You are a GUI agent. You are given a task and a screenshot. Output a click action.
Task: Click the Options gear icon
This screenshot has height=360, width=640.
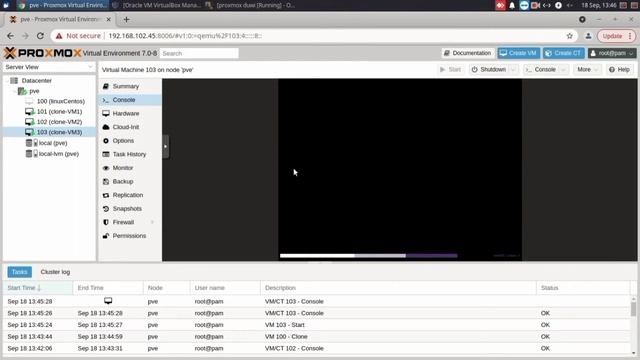(x=106, y=140)
